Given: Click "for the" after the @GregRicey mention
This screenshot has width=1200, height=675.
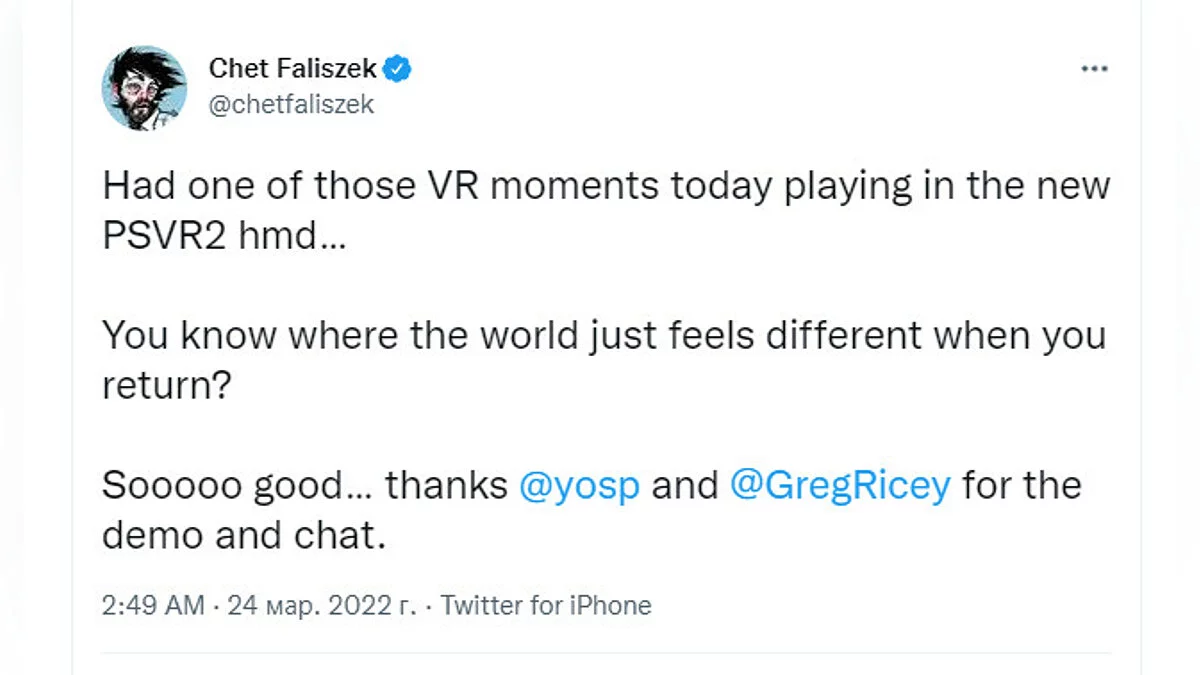Looking at the screenshot, I should point(1022,486).
